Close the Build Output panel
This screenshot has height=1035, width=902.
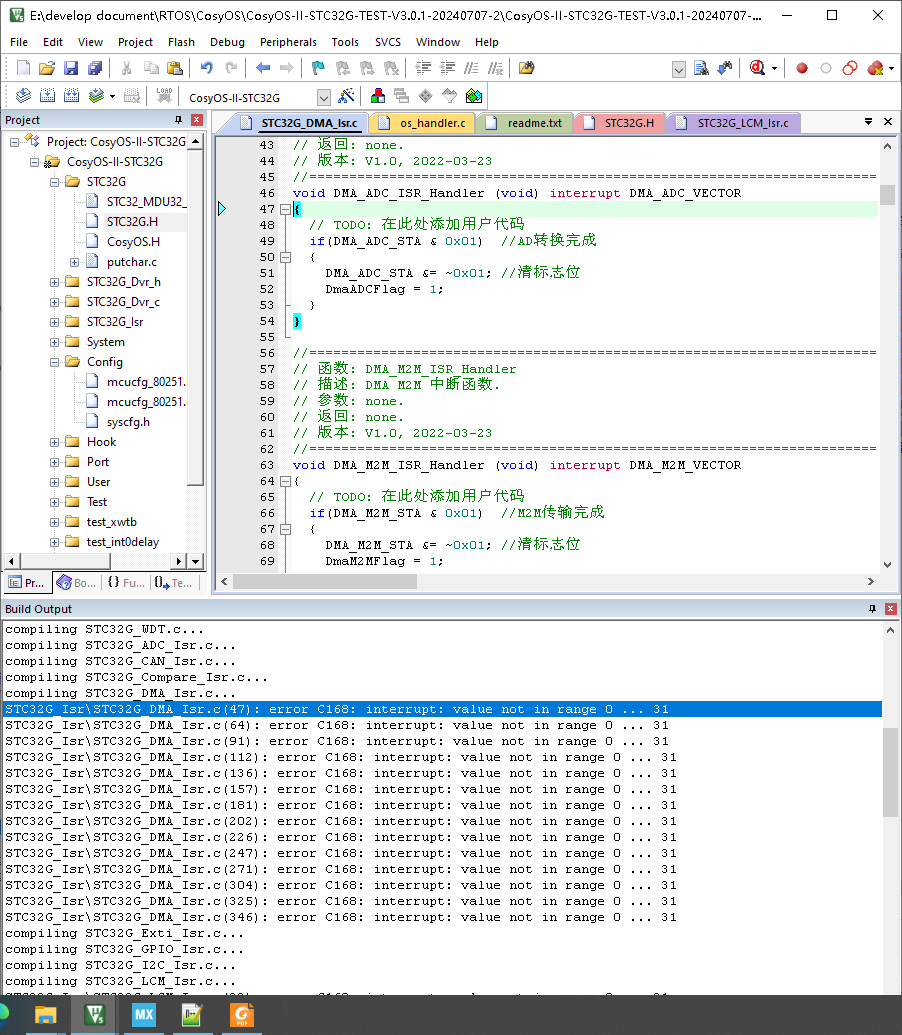click(x=890, y=609)
